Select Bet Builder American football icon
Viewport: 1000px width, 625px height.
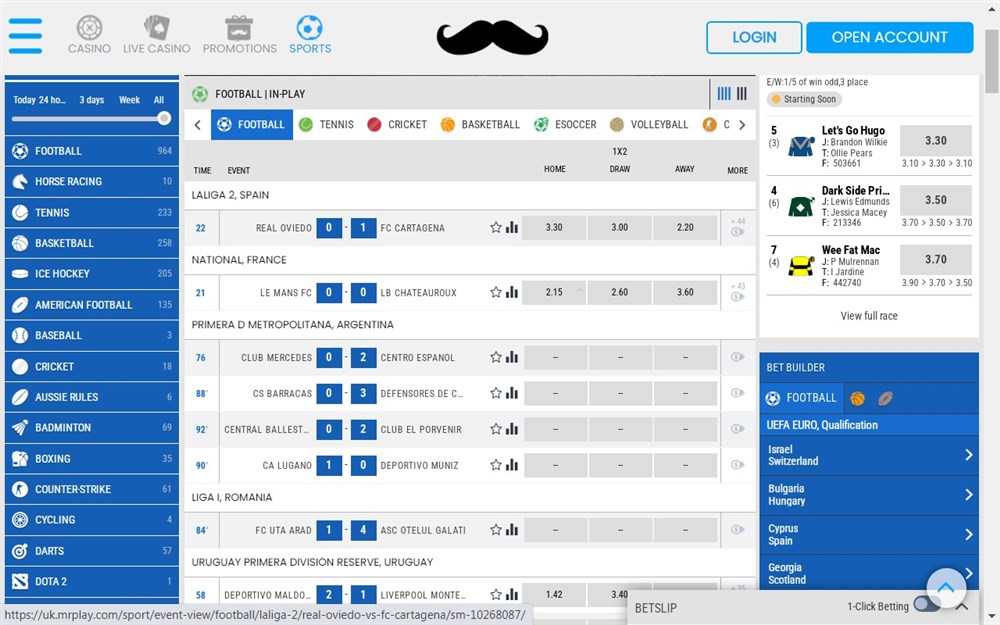click(x=885, y=399)
